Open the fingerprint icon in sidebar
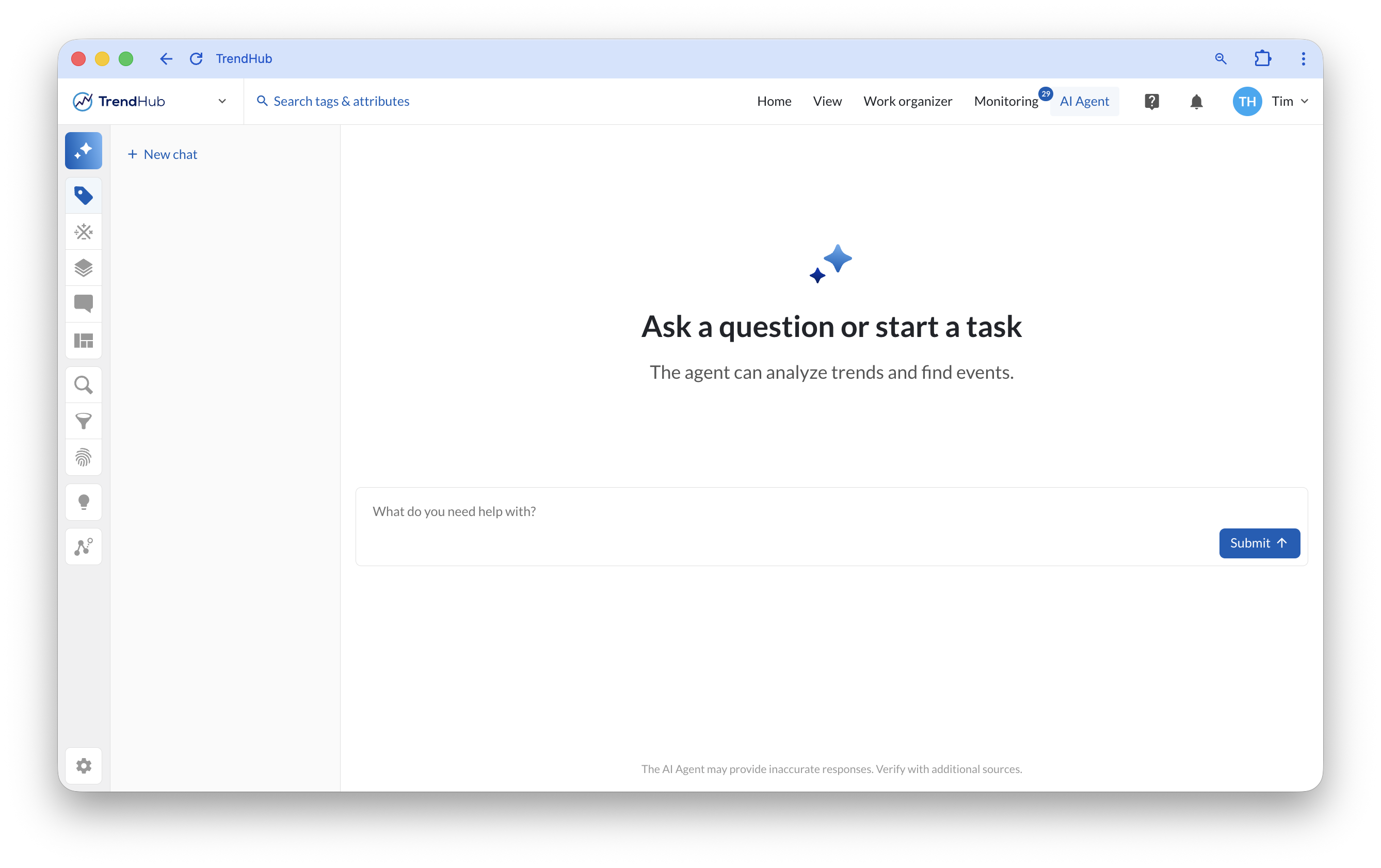 point(83,458)
